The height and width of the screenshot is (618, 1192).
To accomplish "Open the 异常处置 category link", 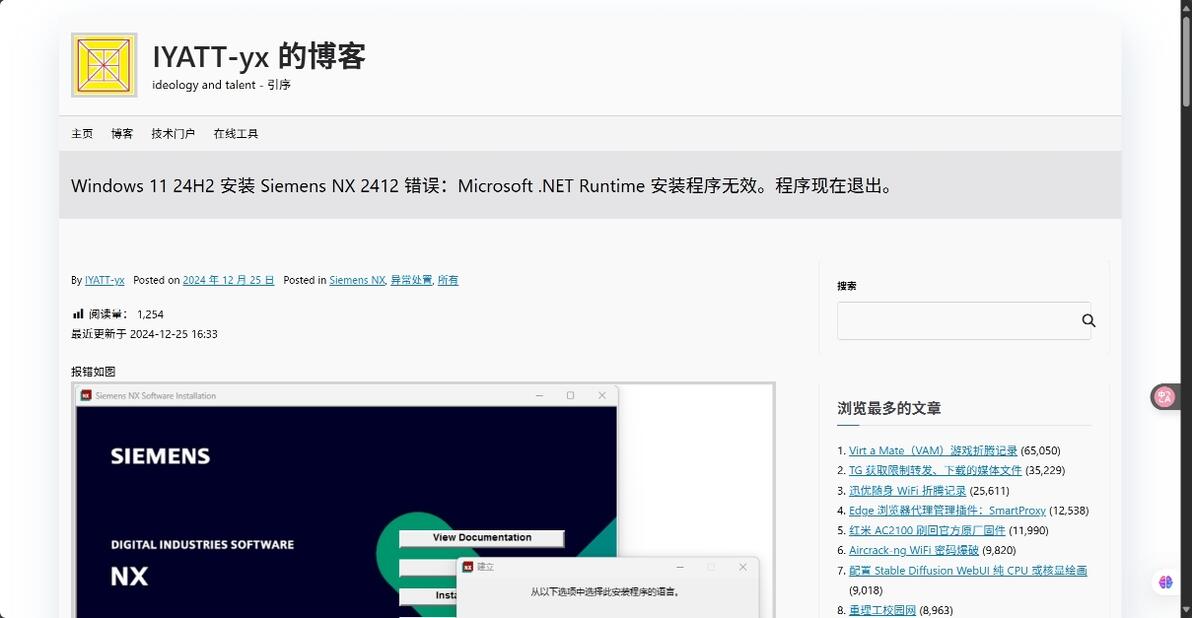I will click(411, 280).
